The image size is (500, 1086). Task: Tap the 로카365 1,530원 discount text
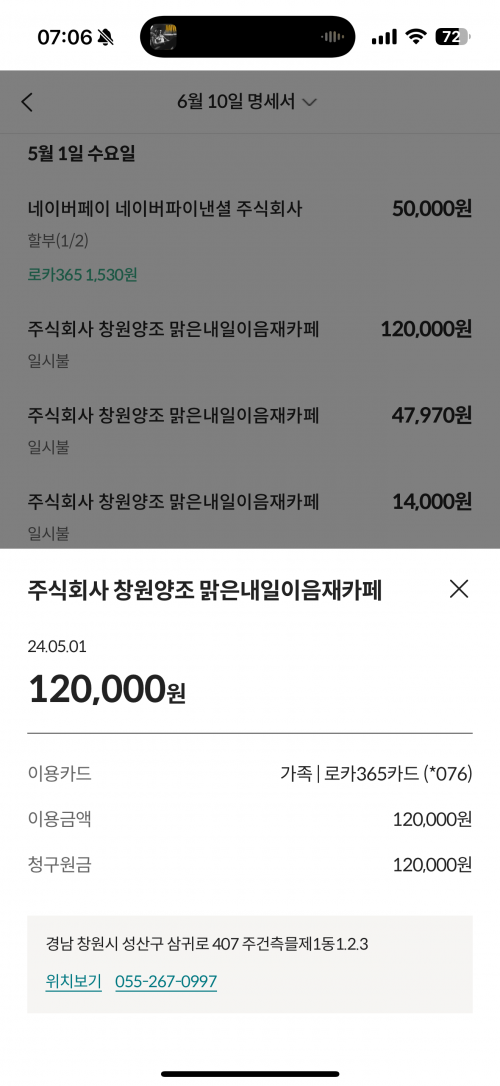[82, 275]
